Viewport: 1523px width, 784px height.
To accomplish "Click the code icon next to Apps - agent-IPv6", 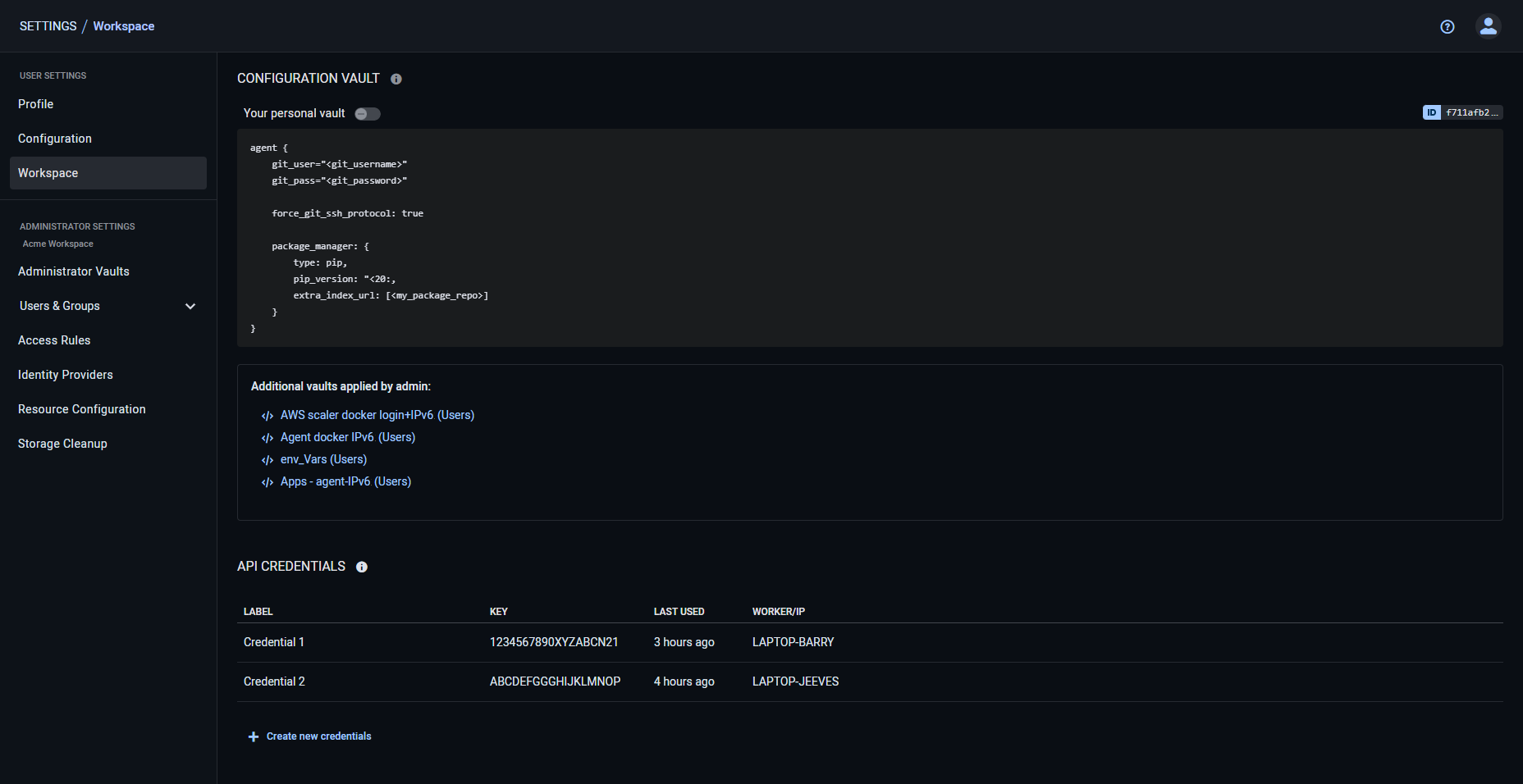I will (267, 481).
